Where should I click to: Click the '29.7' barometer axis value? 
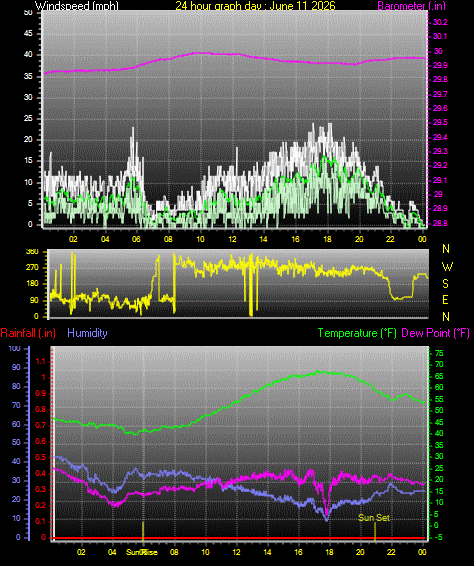coord(440,94)
